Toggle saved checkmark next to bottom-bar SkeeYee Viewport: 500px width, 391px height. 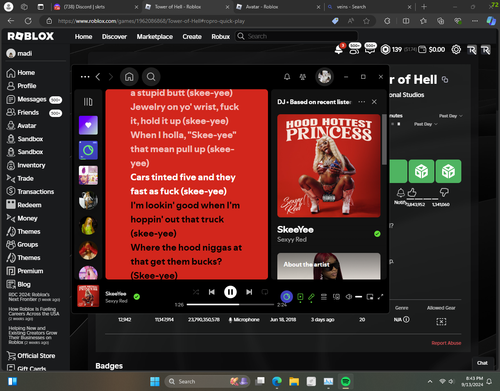click(137, 296)
